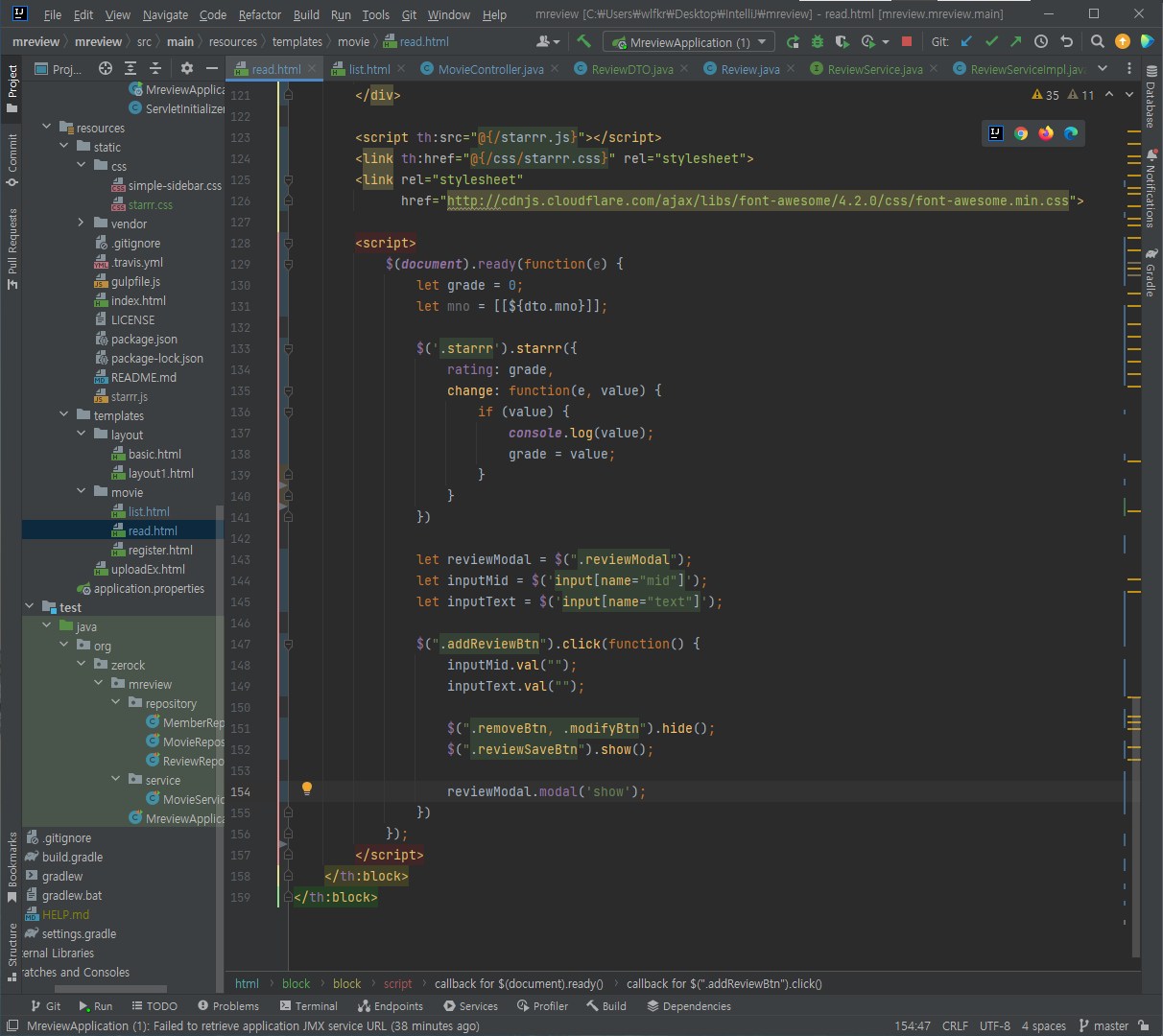
Task: Collapse the layout folder
Action: (x=82, y=435)
